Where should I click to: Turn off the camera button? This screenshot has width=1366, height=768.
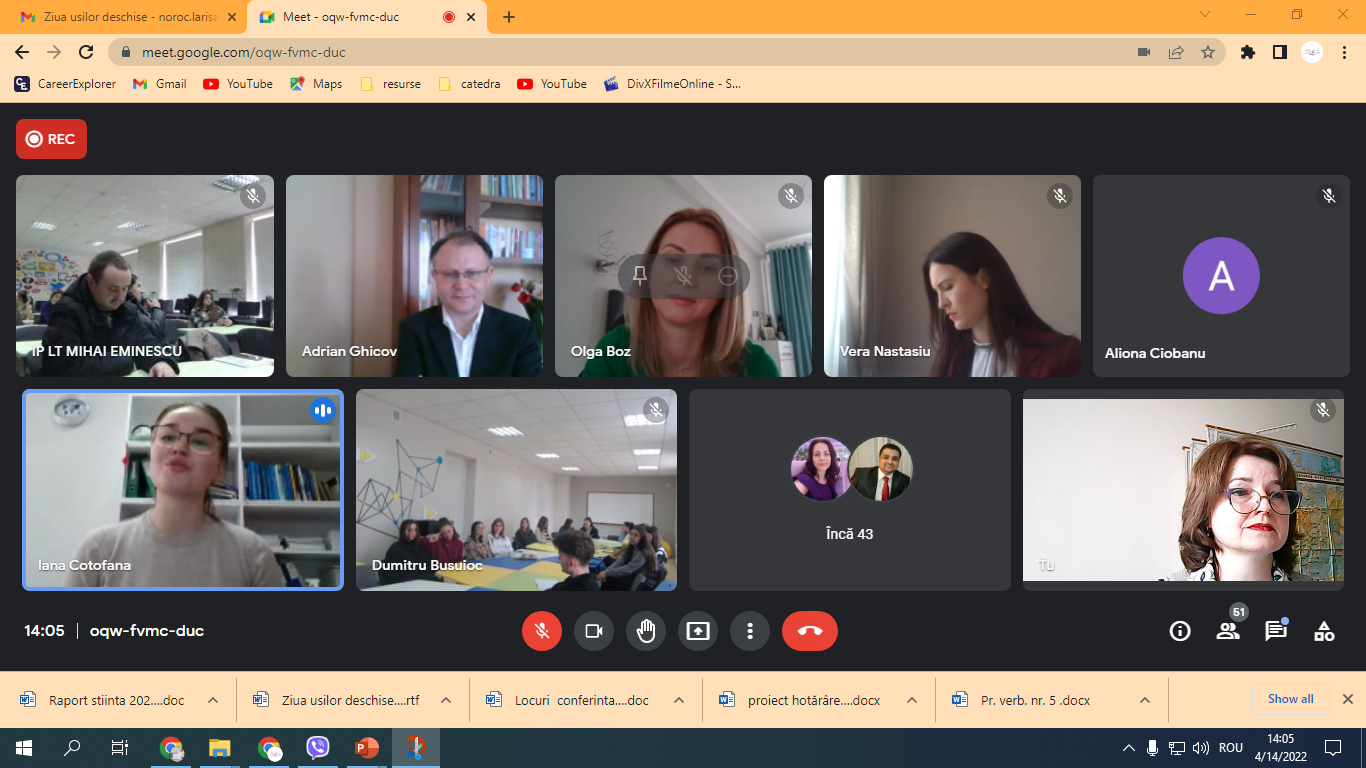coord(594,631)
